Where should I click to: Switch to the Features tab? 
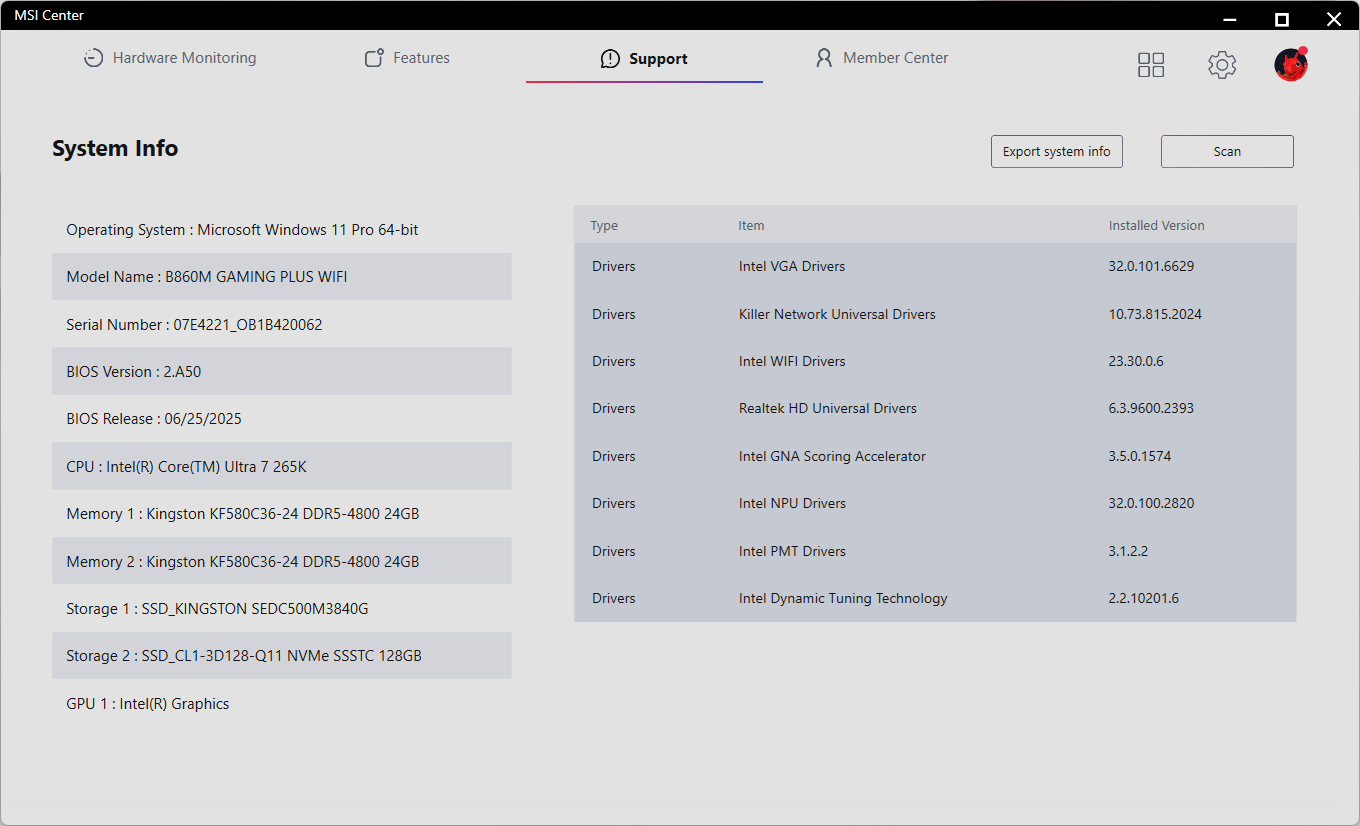click(x=407, y=58)
